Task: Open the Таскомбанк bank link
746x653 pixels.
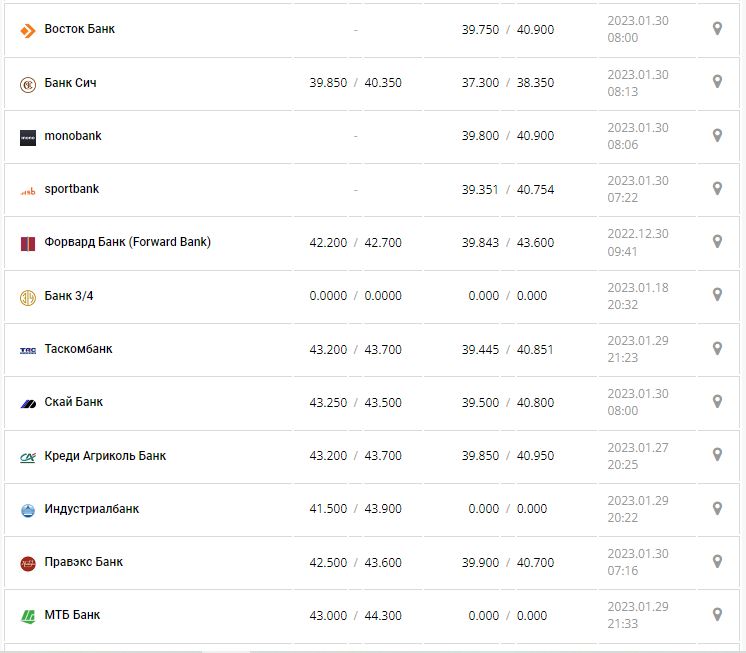Action: [x=78, y=349]
